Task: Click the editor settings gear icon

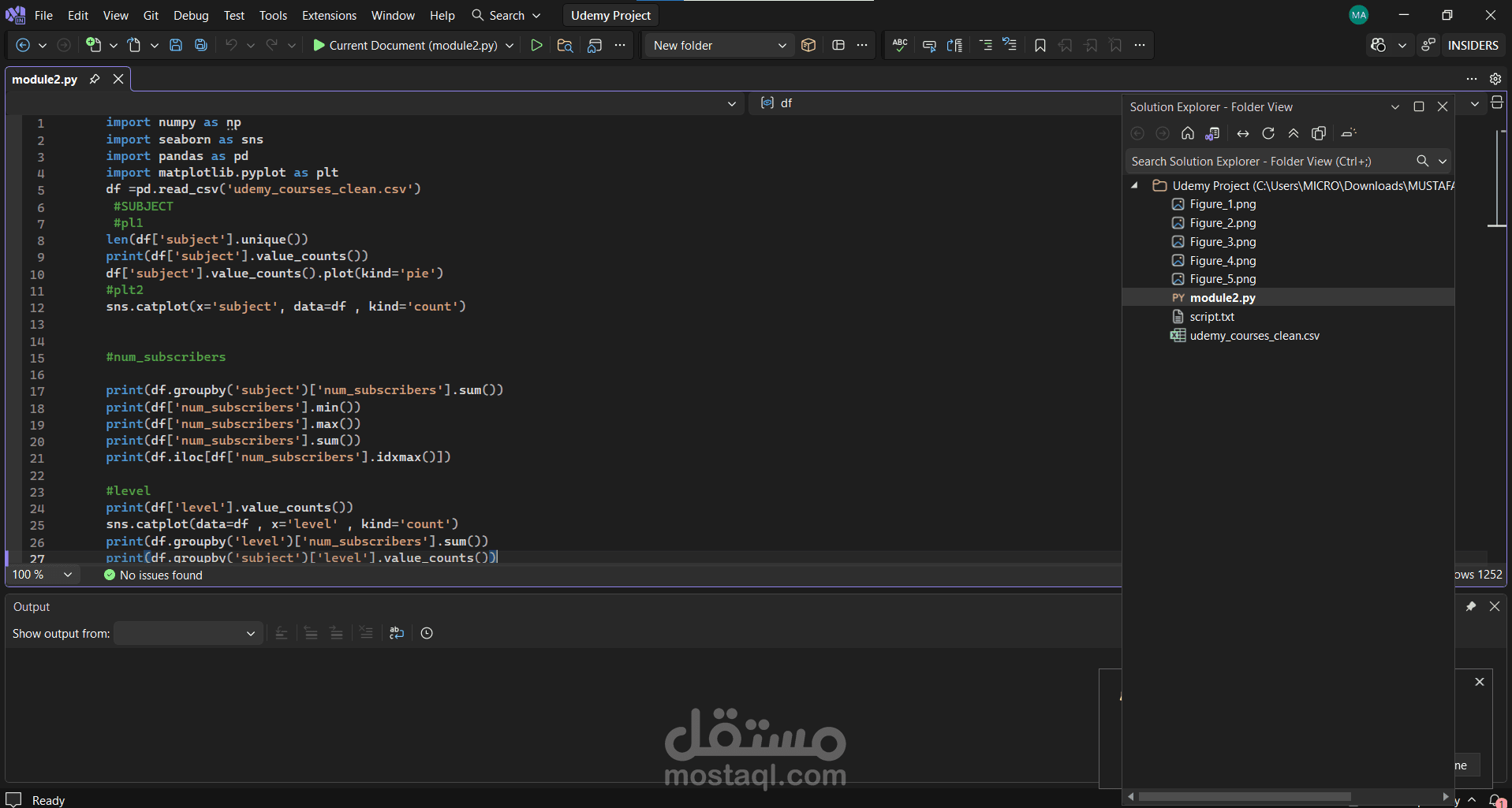Action: tap(1495, 79)
